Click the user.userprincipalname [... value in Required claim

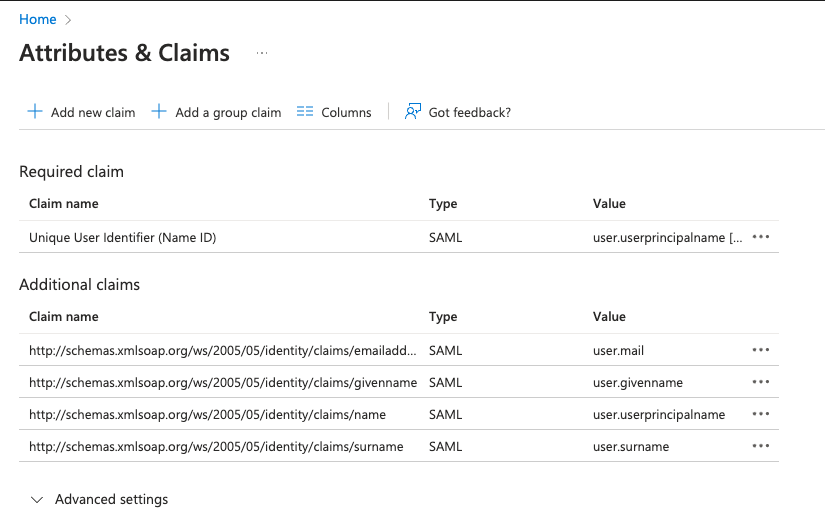tap(668, 238)
